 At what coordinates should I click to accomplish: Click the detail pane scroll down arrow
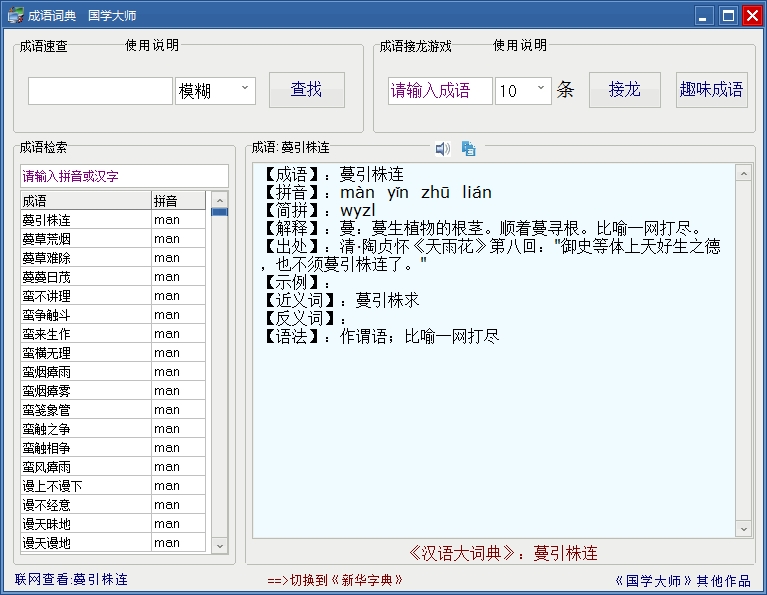click(744, 528)
